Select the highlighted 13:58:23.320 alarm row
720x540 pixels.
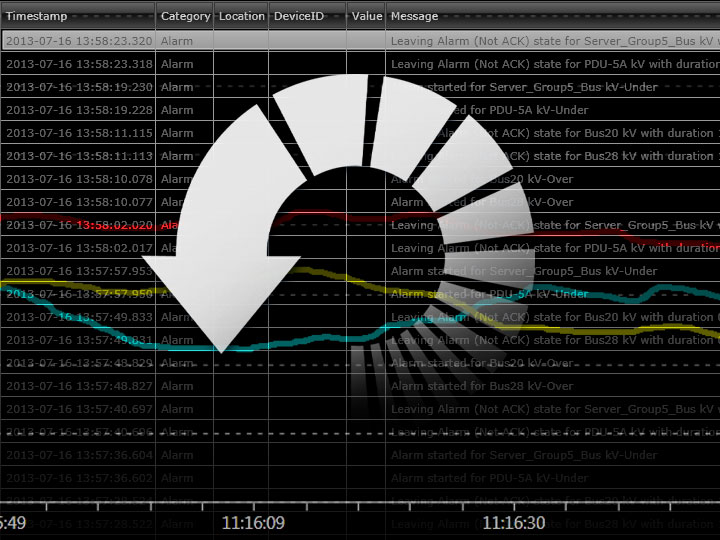80,41
